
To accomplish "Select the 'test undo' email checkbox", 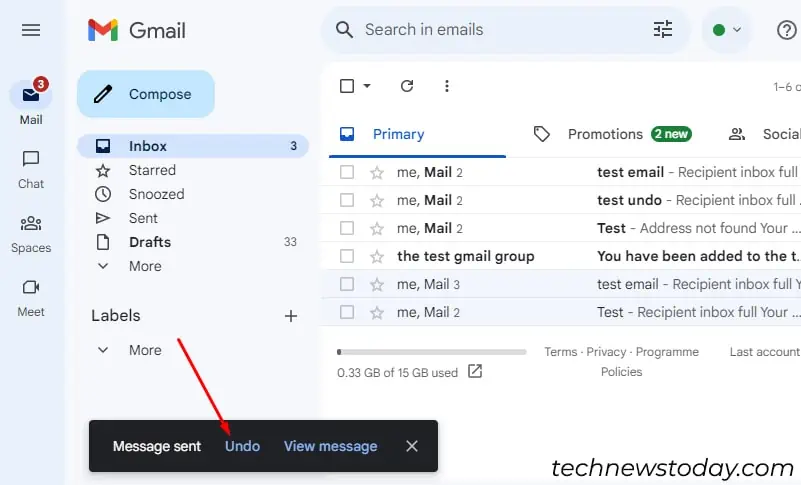I will coord(347,200).
